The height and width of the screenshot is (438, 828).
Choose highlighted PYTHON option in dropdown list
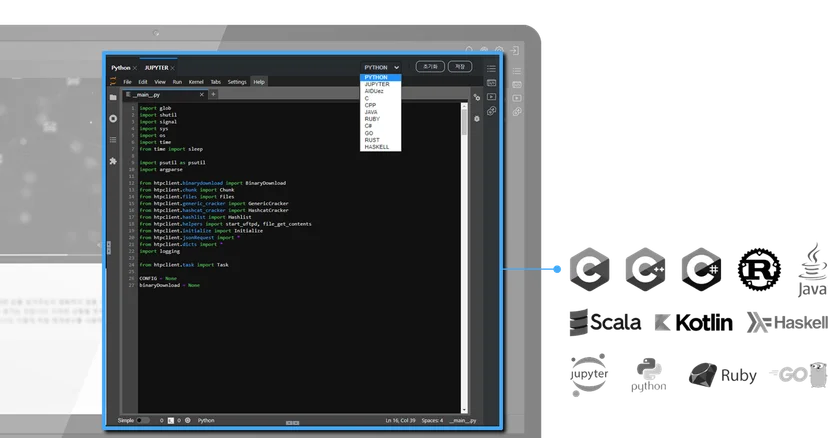tap(380, 77)
